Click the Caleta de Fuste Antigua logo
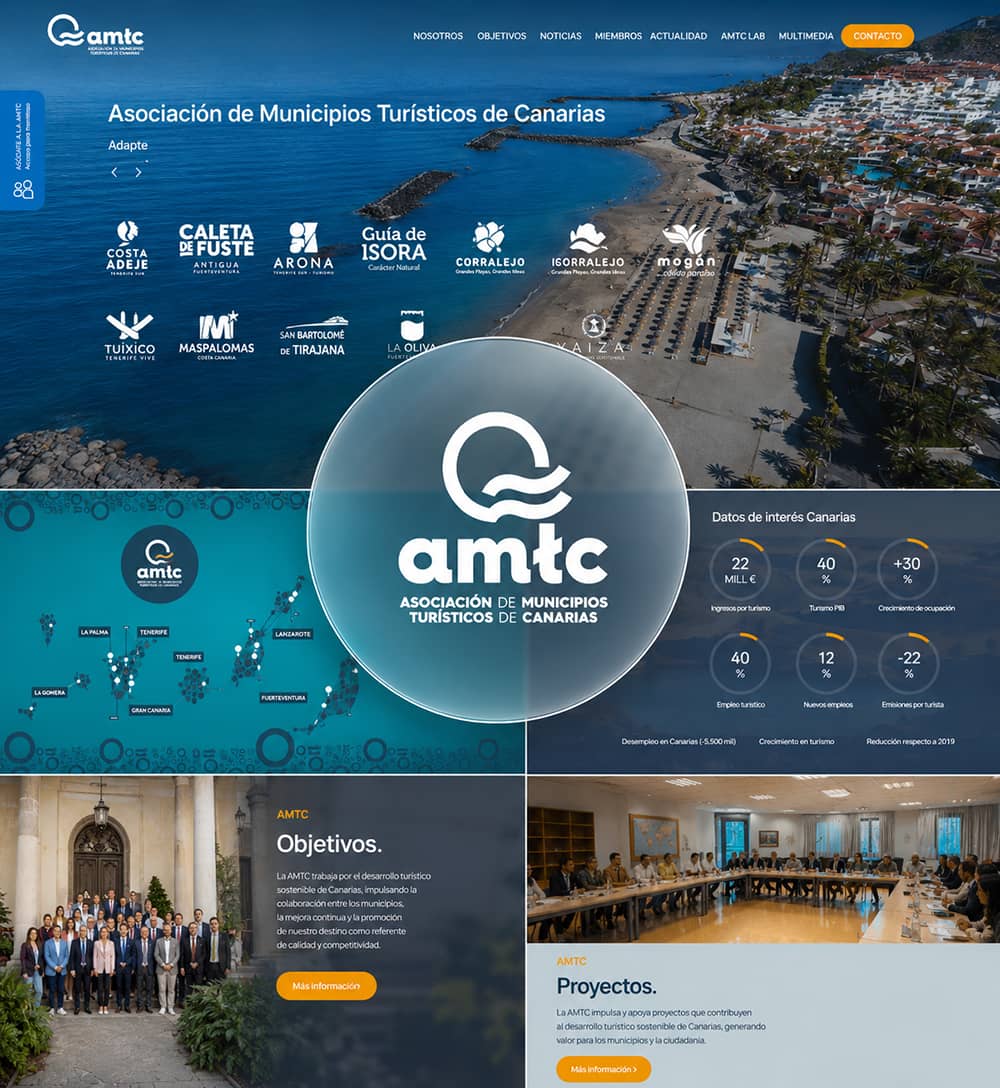 217,248
